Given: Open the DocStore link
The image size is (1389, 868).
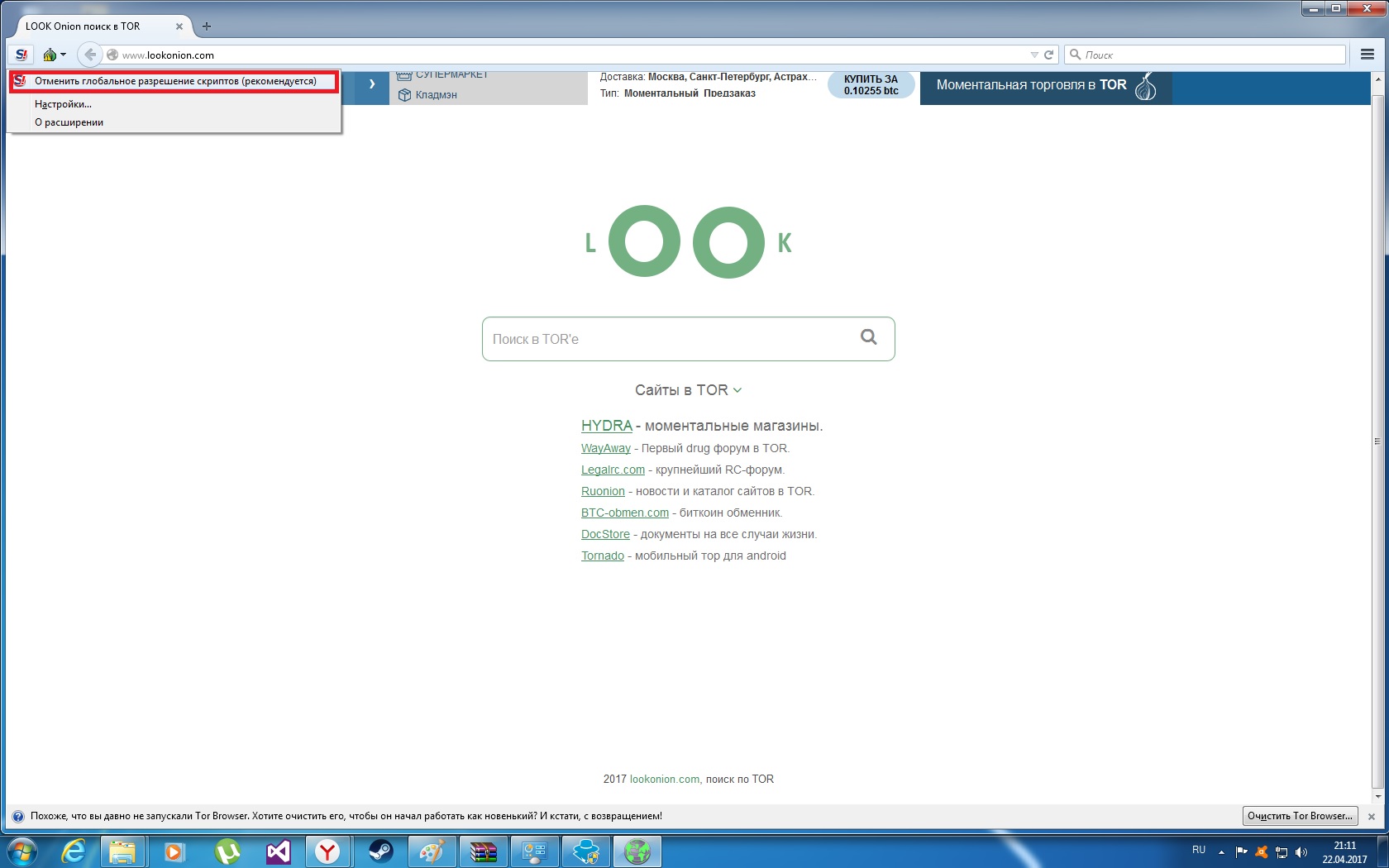Looking at the screenshot, I should pos(605,534).
